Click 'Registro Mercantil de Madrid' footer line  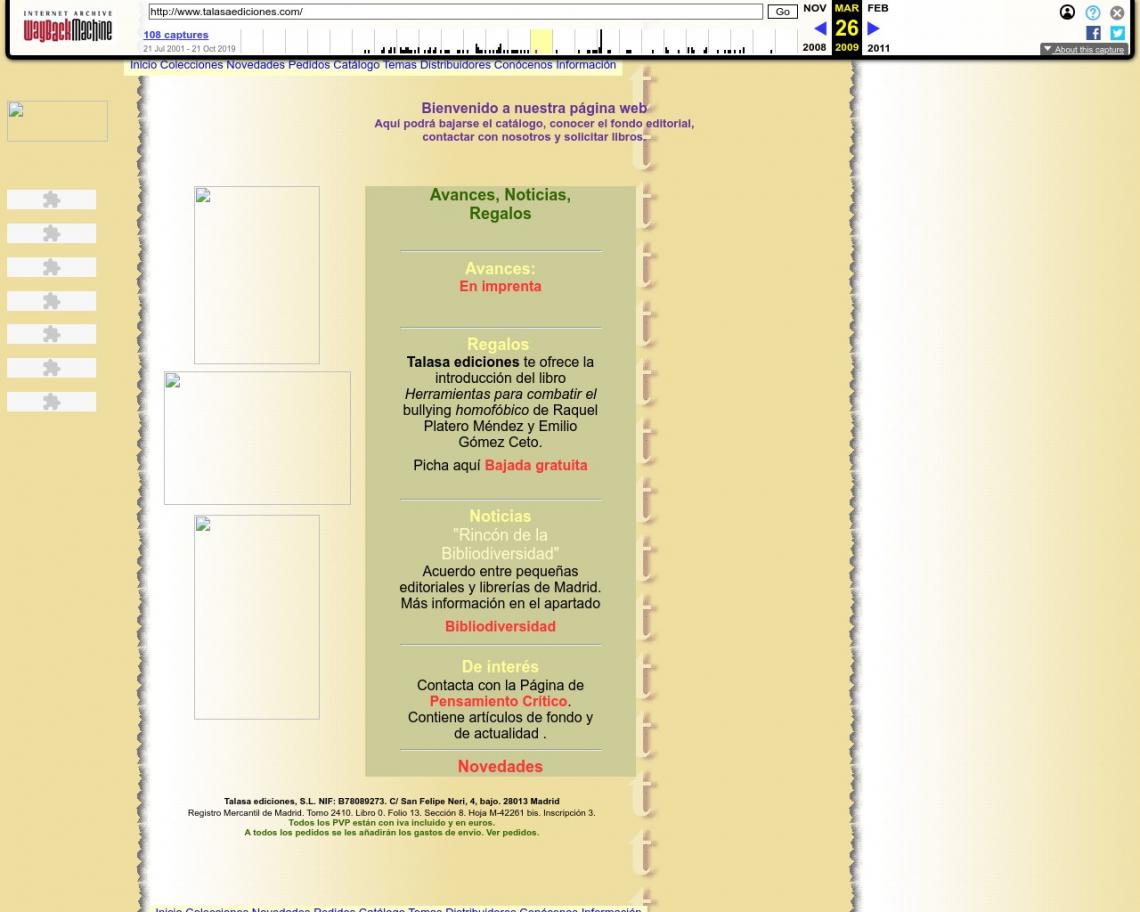coord(392,813)
